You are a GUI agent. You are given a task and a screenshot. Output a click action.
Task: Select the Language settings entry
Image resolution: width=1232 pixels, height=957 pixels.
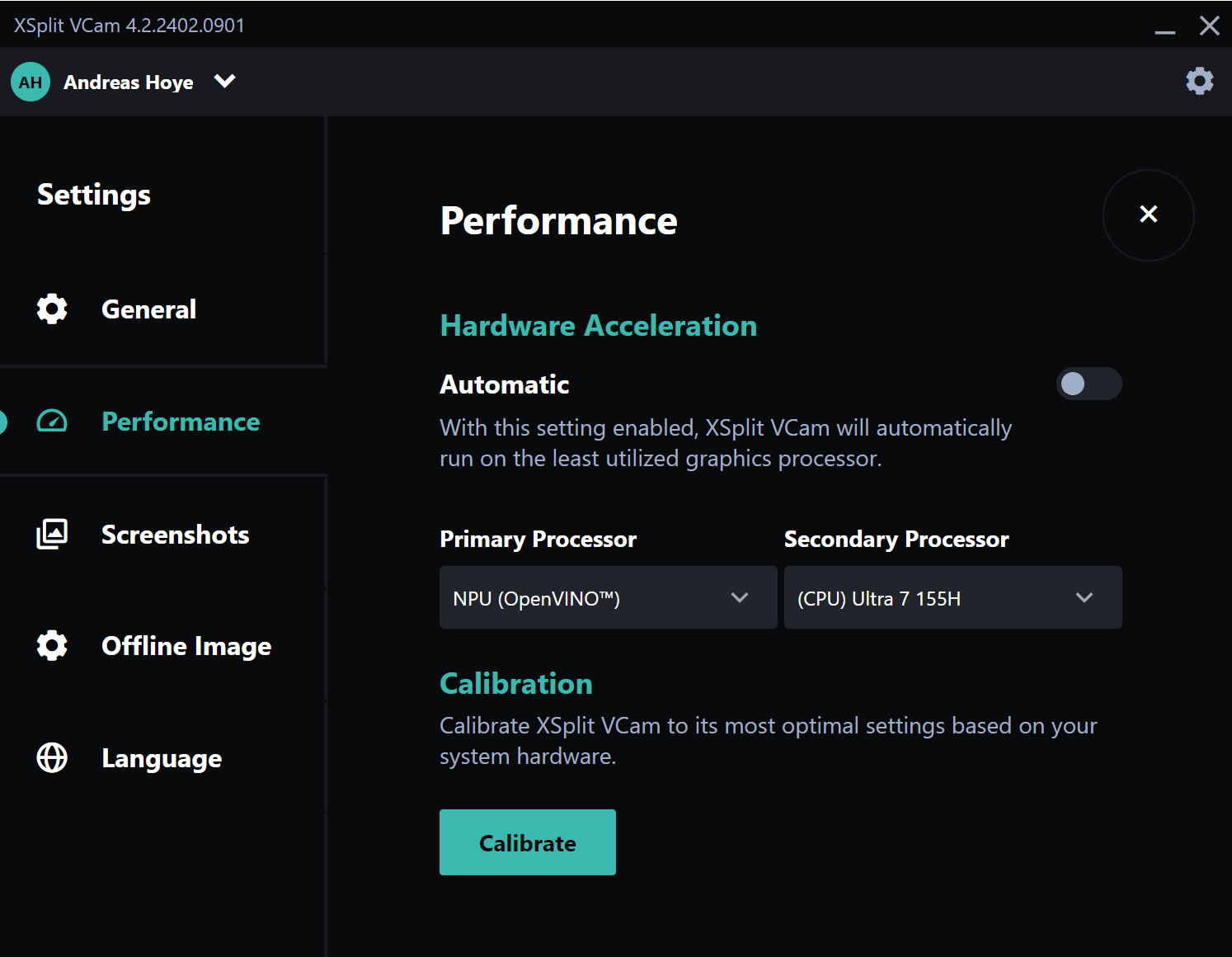point(163,758)
